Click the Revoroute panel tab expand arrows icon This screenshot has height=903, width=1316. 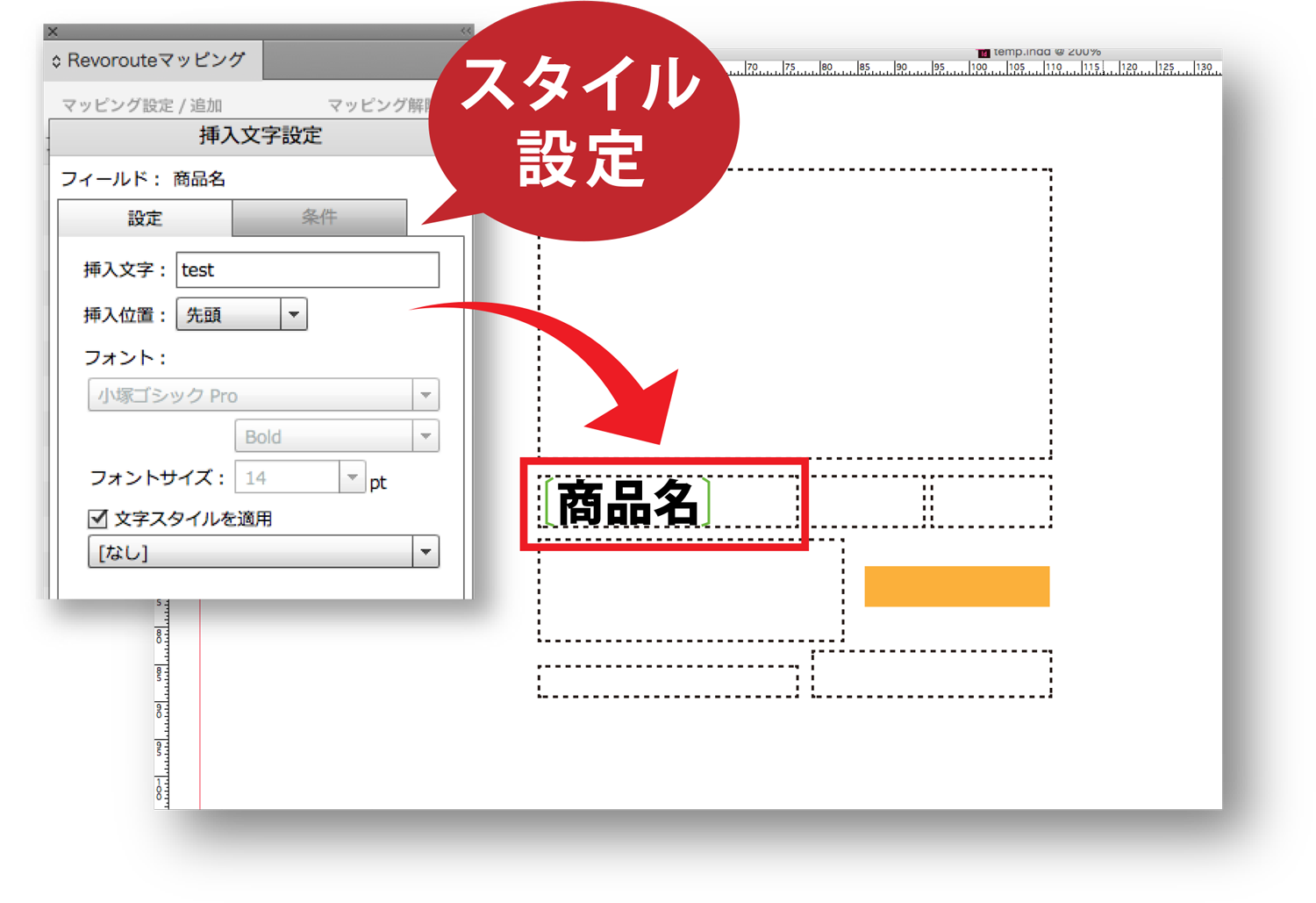click(56, 61)
